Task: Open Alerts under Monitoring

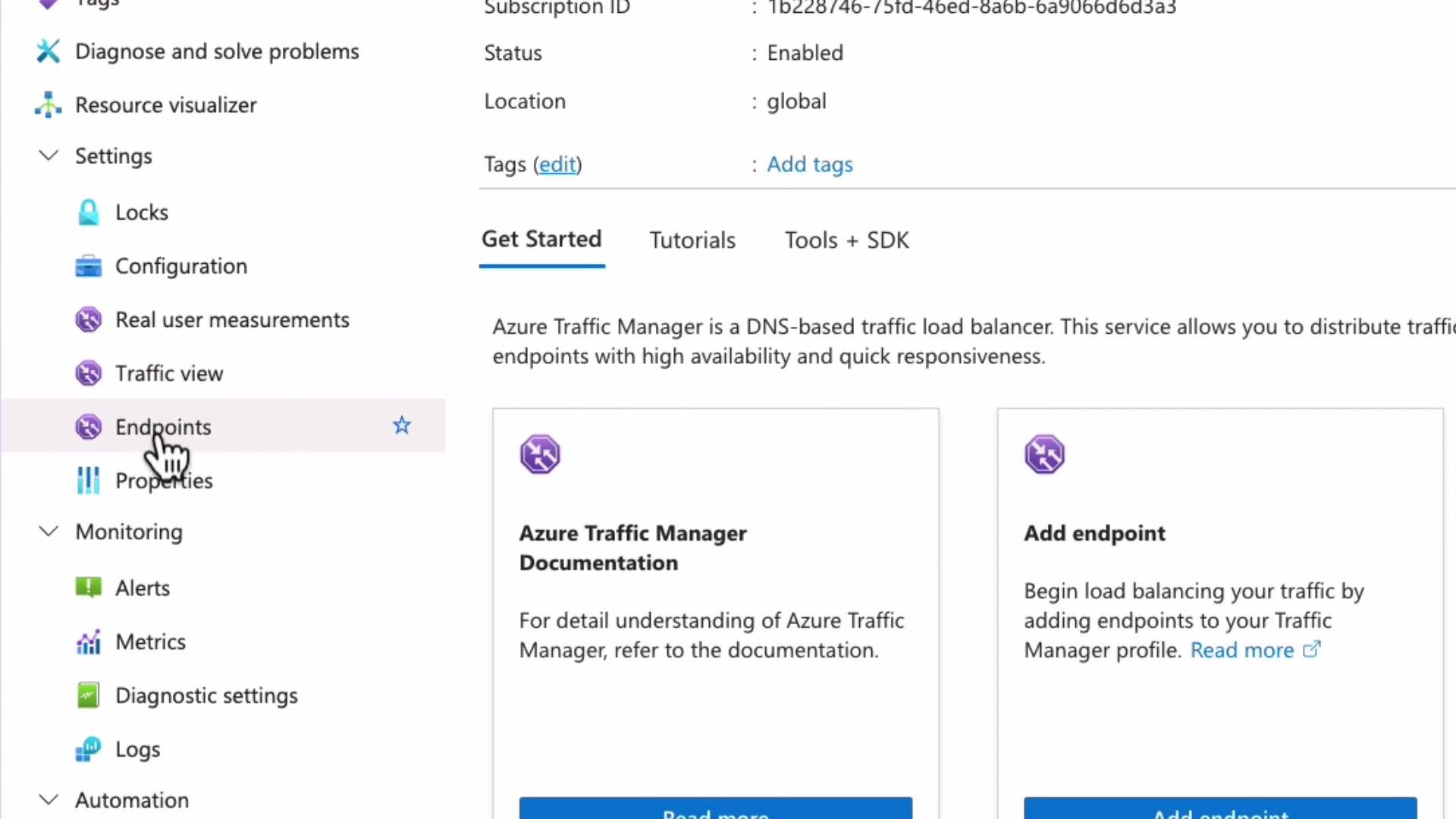Action: 143,588
